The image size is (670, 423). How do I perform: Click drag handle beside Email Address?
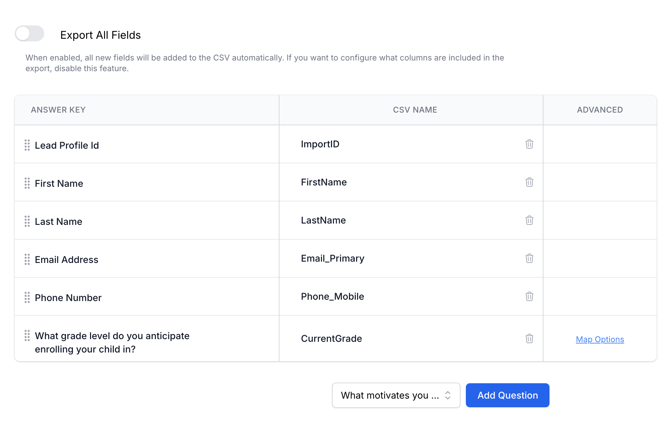tap(27, 259)
